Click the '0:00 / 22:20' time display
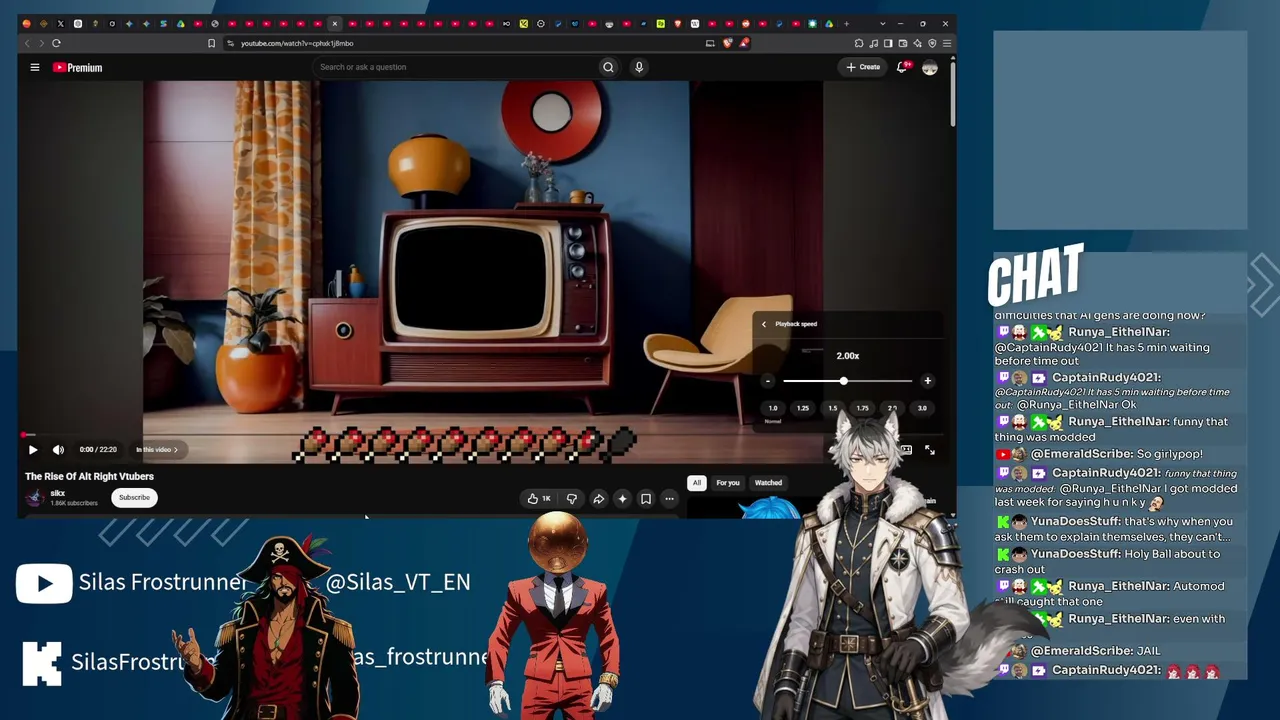This screenshot has height=720, width=1280. (98, 450)
